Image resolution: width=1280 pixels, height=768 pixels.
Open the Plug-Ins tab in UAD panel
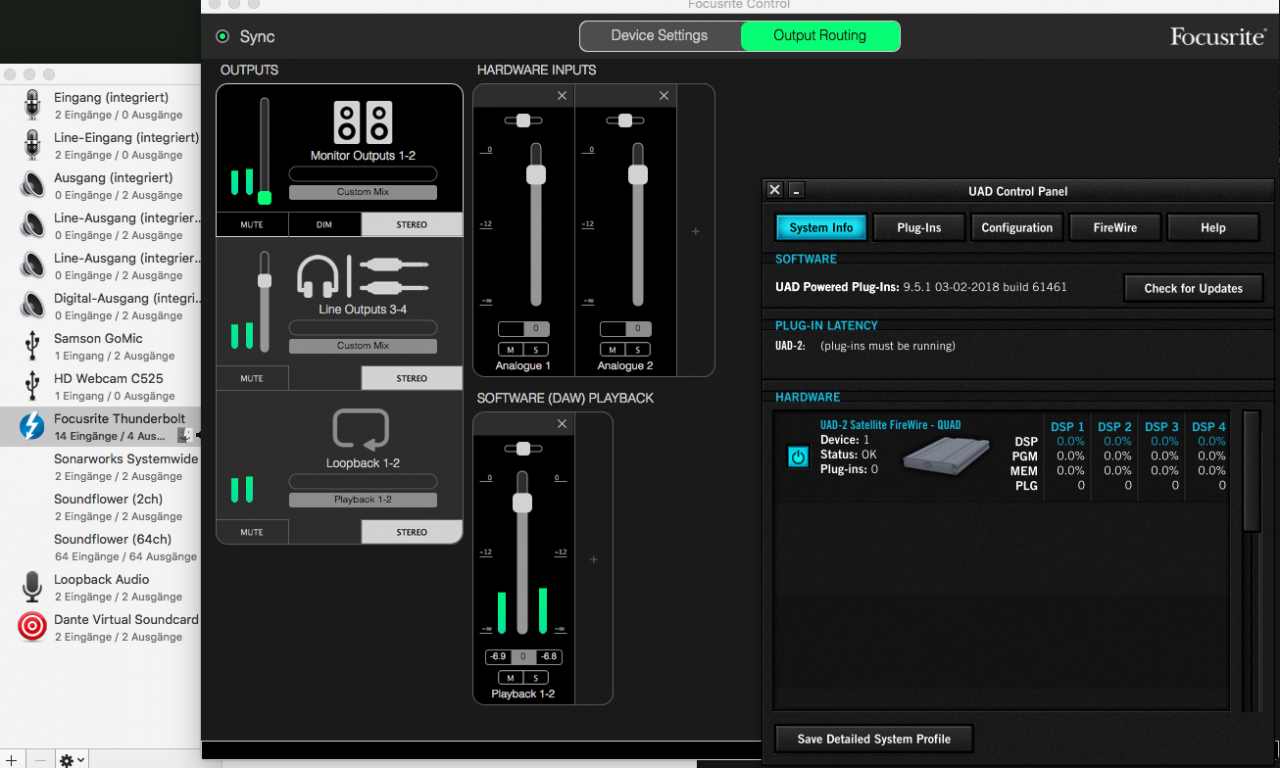coord(919,227)
